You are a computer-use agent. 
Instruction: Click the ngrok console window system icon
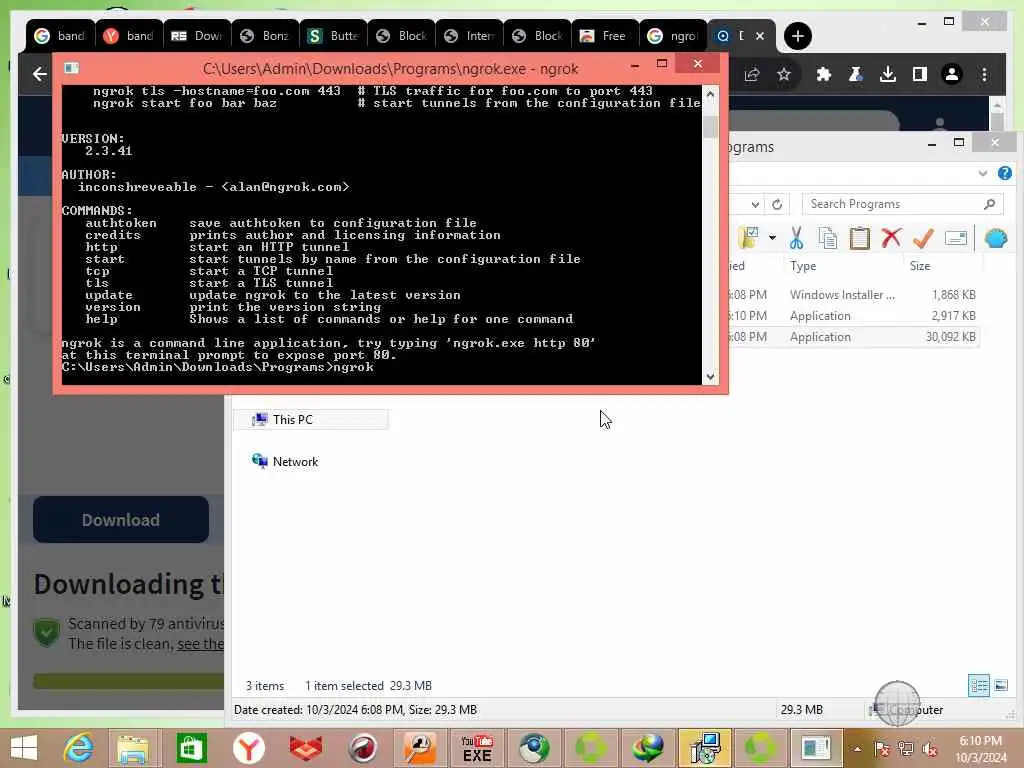coord(71,68)
